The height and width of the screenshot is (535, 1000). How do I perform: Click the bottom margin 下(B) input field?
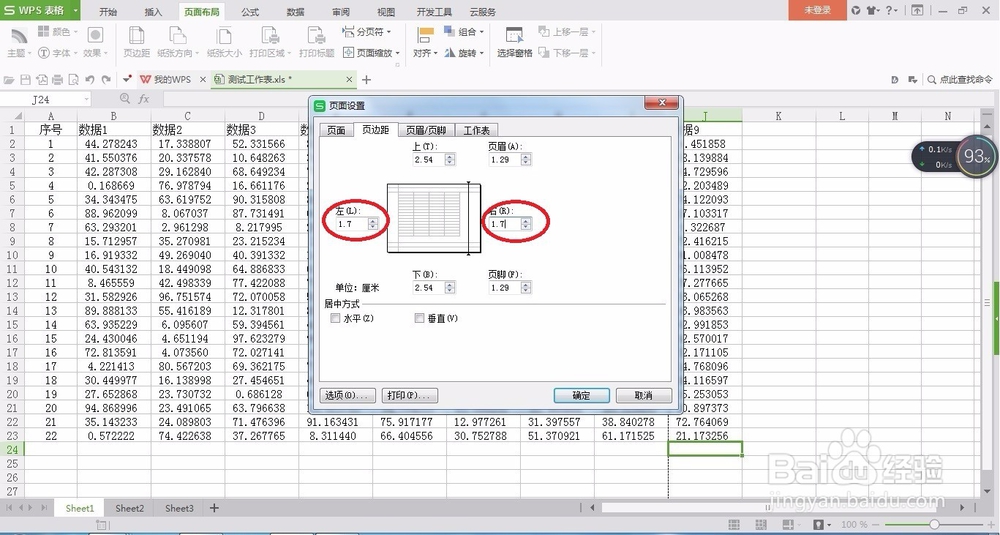(428, 288)
